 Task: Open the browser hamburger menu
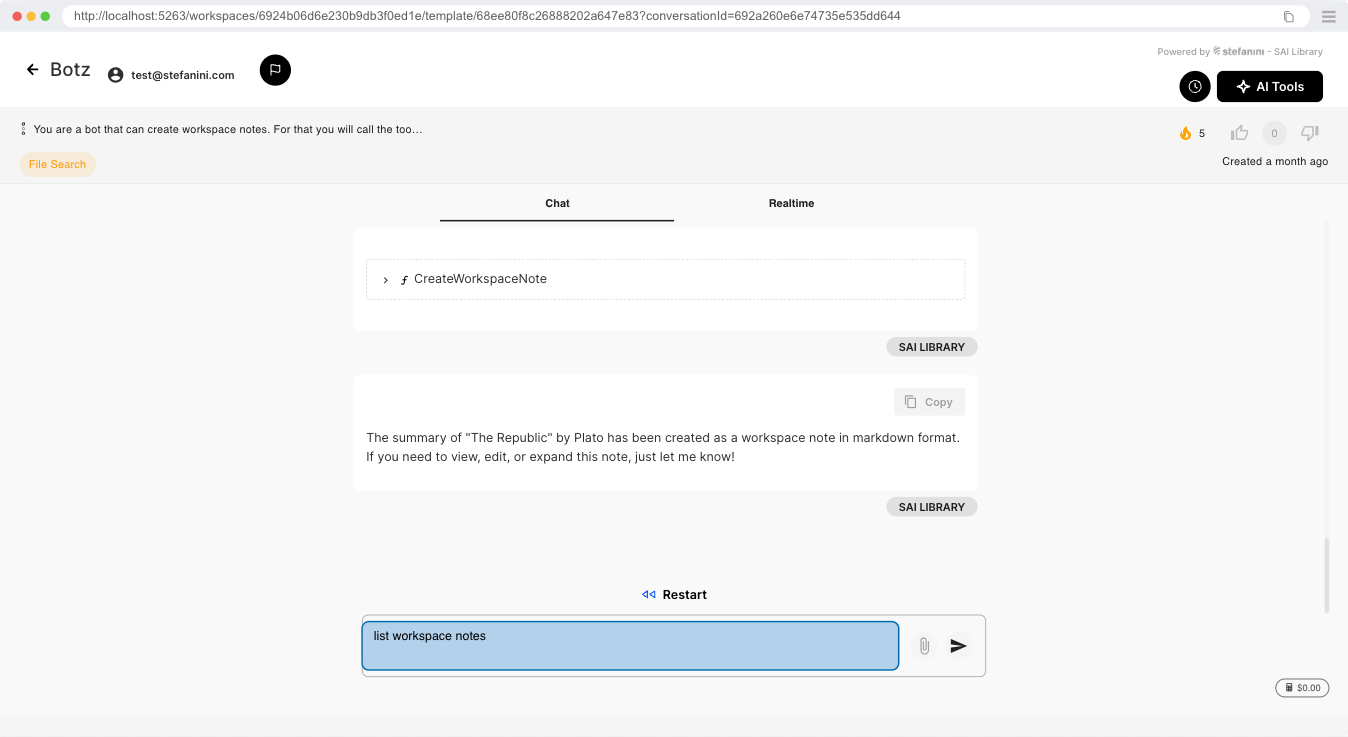coord(1328,16)
